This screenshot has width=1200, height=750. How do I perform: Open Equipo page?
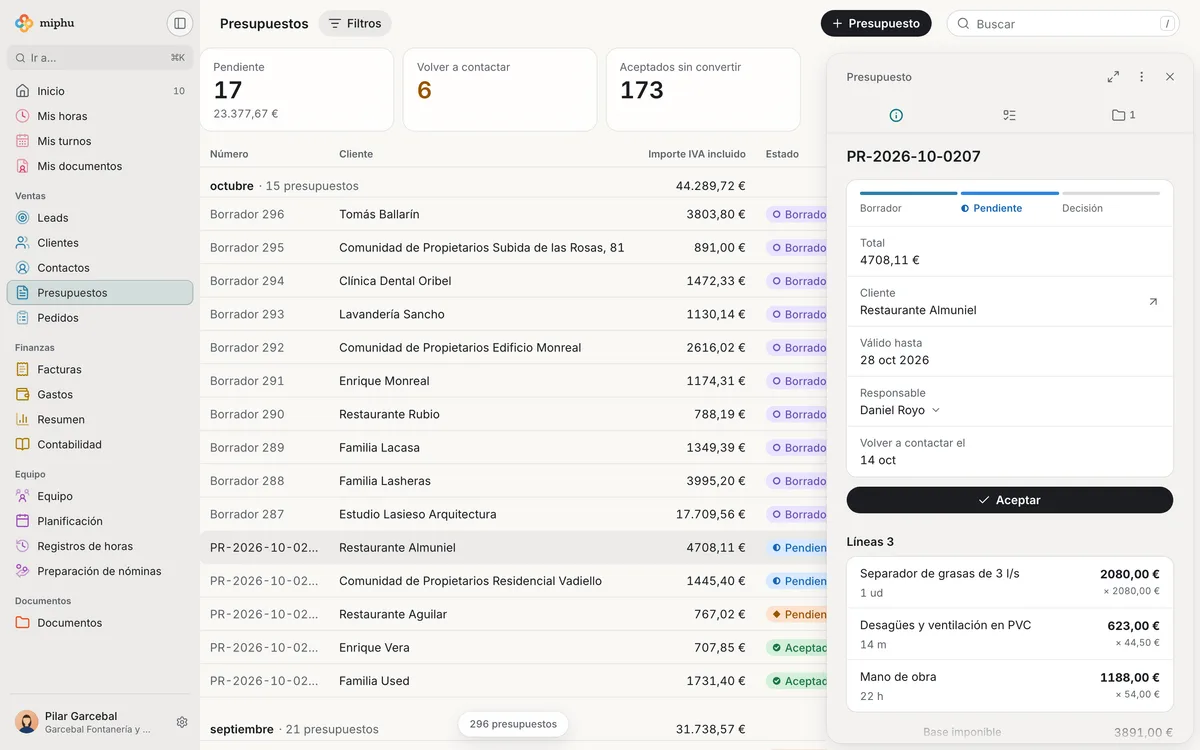coord(100,496)
